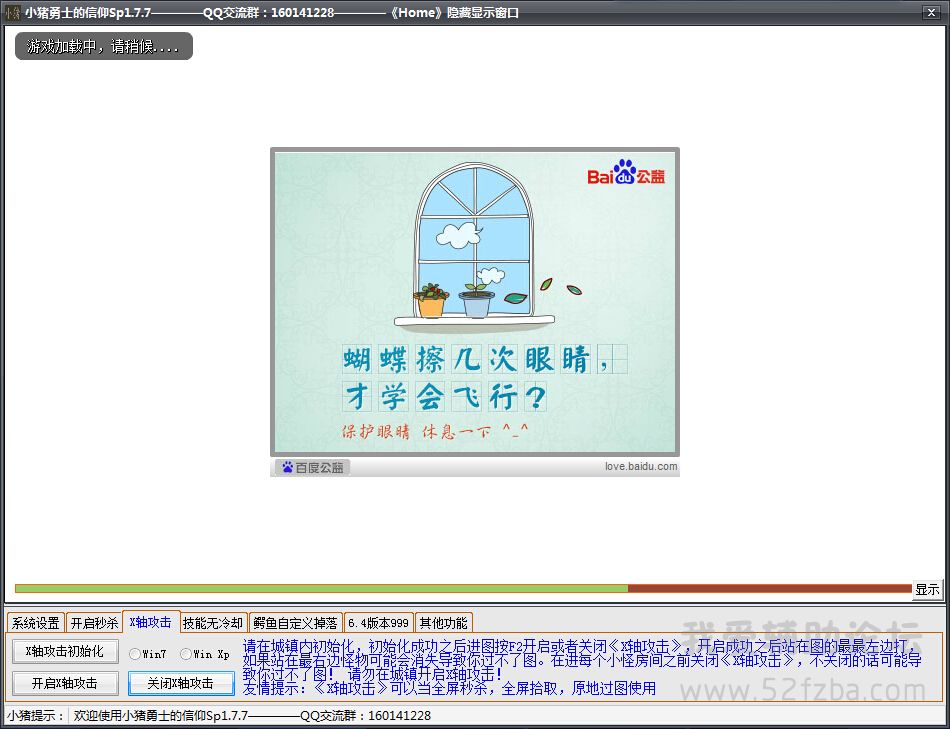Go to the 其他功能 tab

click(x=442, y=623)
